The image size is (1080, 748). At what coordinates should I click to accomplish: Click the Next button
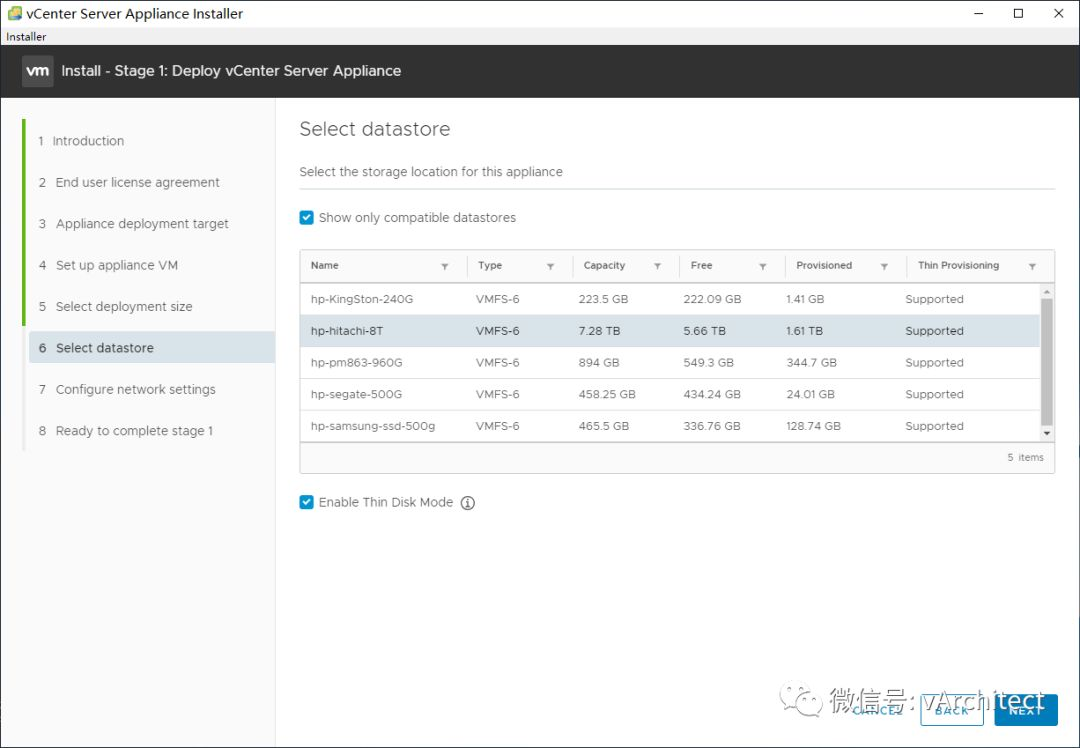coord(1026,710)
